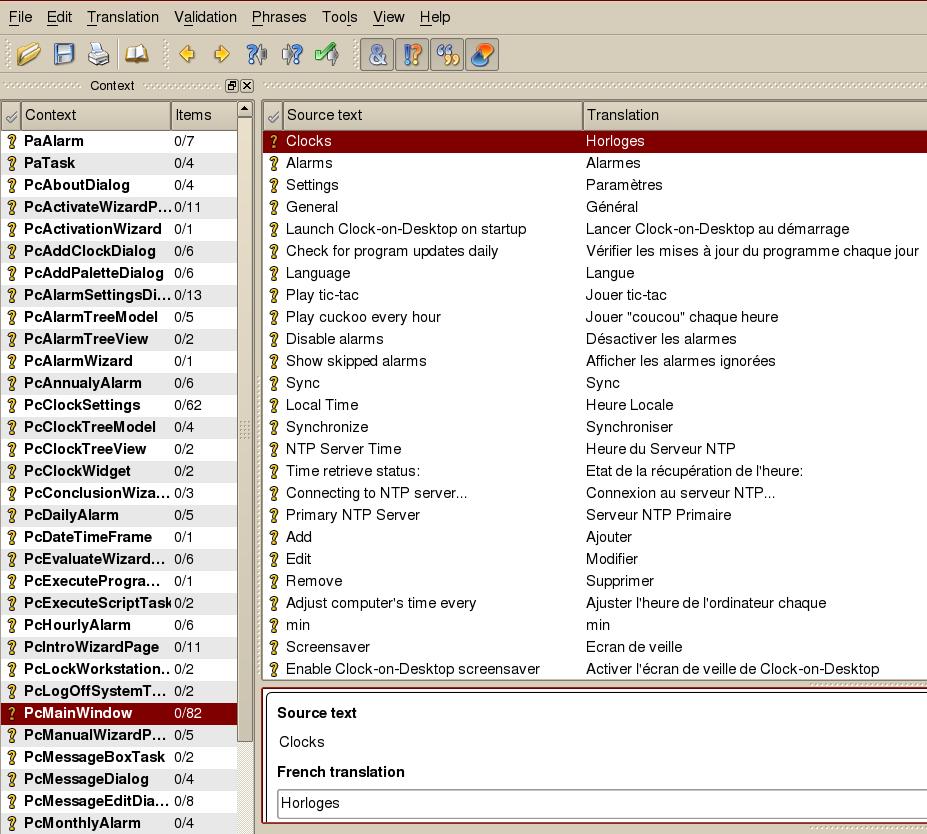The image size is (927, 834).
Task: Sort by the Items column header
Action: [202, 115]
